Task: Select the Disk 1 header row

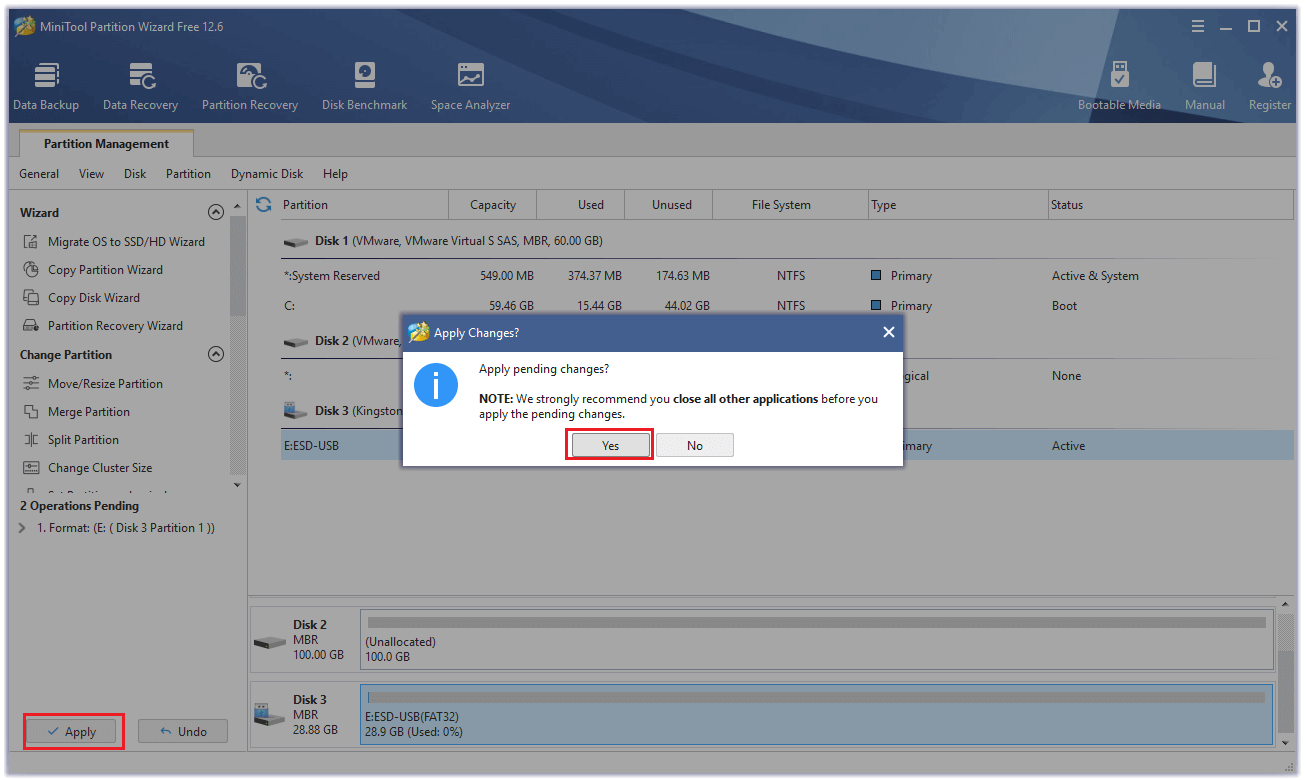Action: 787,241
